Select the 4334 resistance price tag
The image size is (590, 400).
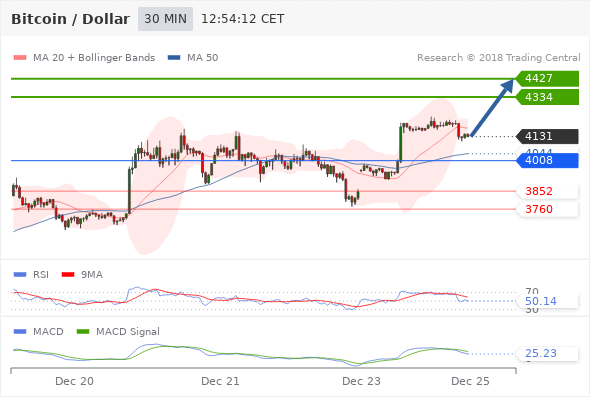[547, 97]
